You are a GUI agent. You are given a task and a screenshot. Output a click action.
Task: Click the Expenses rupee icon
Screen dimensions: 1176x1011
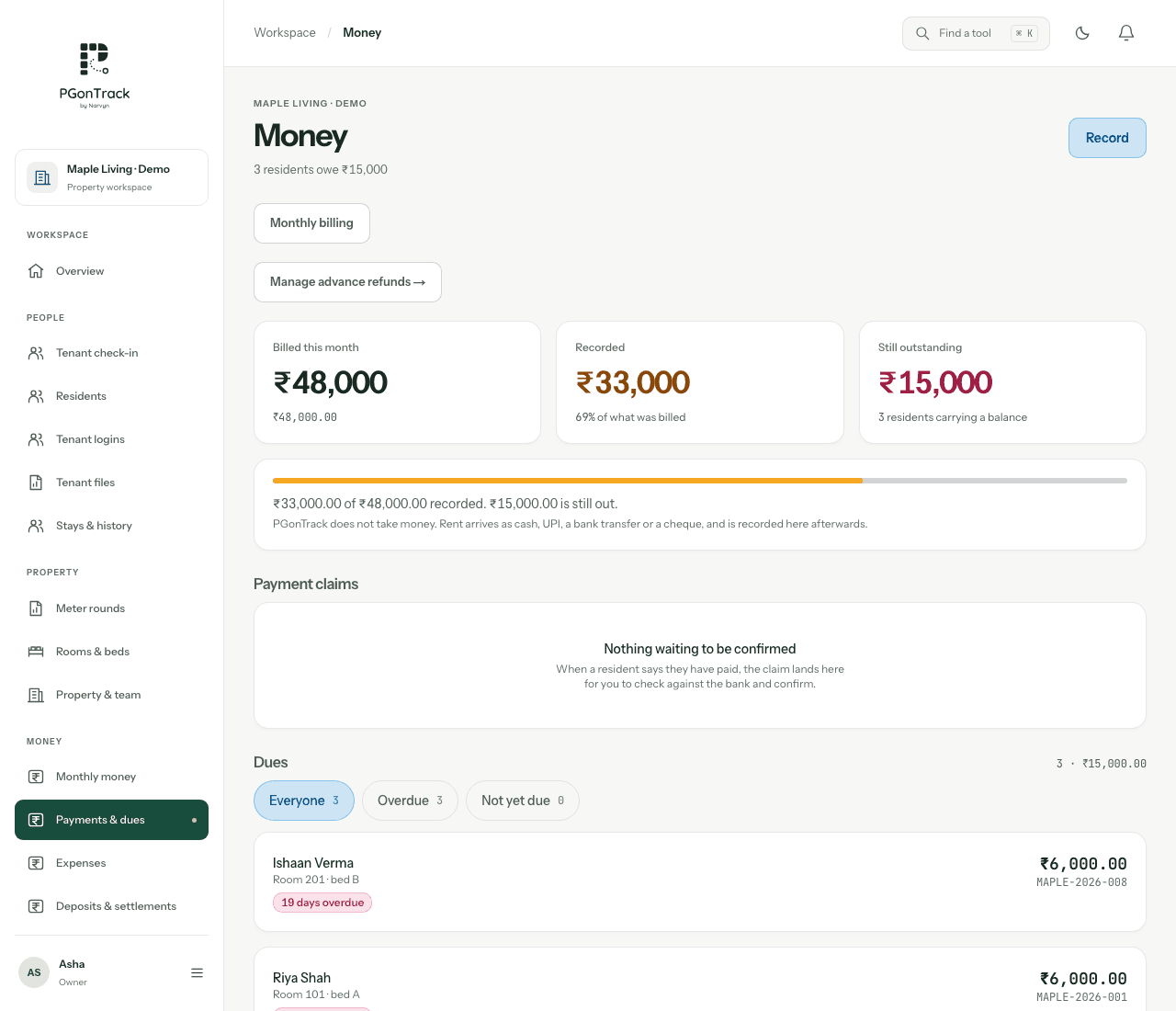[x=36, y=863]
